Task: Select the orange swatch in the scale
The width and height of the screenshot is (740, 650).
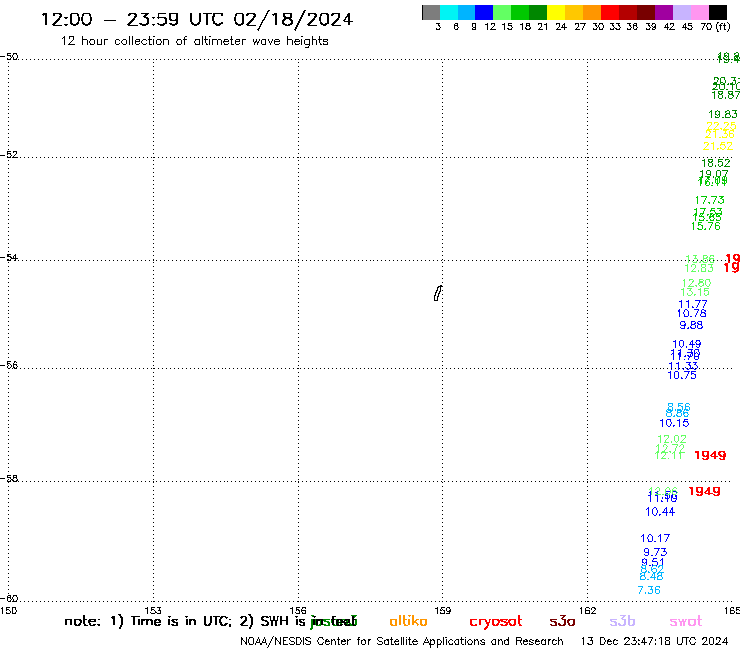Action: [x=592, y=12]
